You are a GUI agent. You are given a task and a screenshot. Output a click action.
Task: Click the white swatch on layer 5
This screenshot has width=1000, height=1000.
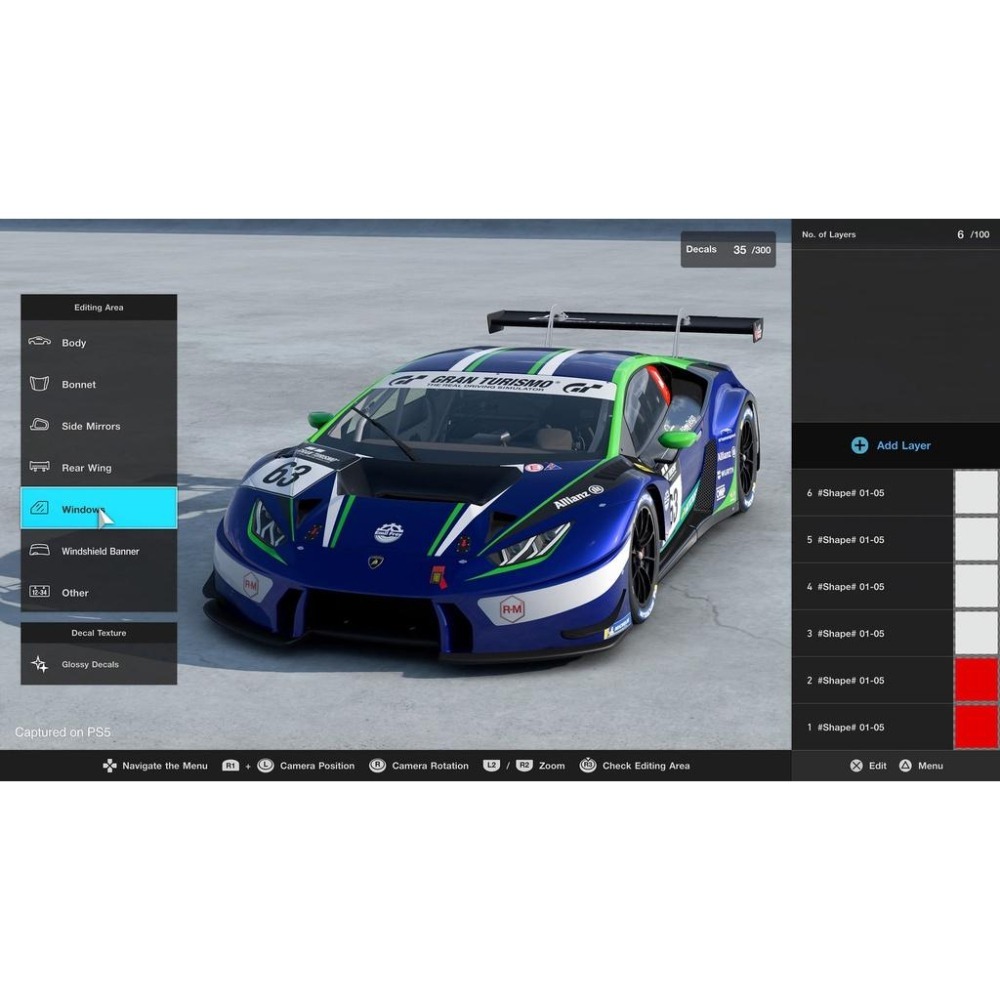click(975, 539)
